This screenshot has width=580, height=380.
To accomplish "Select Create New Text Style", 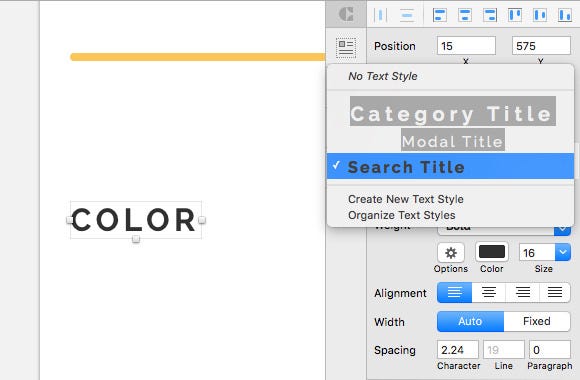I will tap(405, 199).
